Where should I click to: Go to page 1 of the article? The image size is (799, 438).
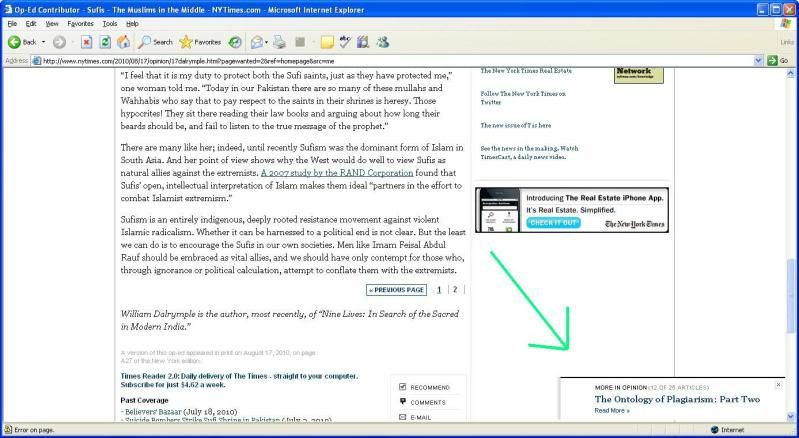click(x=439, y=289)
